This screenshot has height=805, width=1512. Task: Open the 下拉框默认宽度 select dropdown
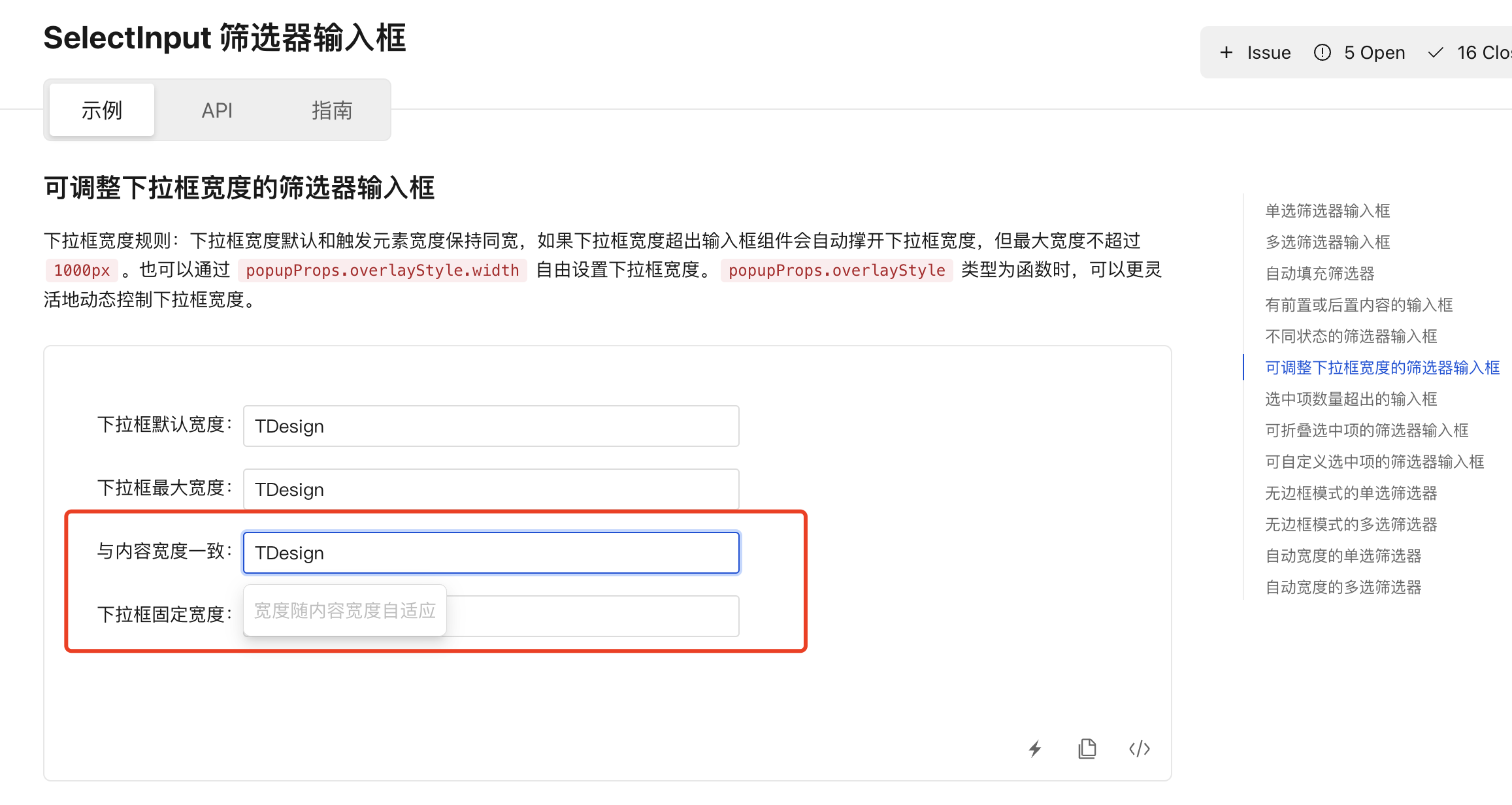pyautogui.click(x=490, y=426)
